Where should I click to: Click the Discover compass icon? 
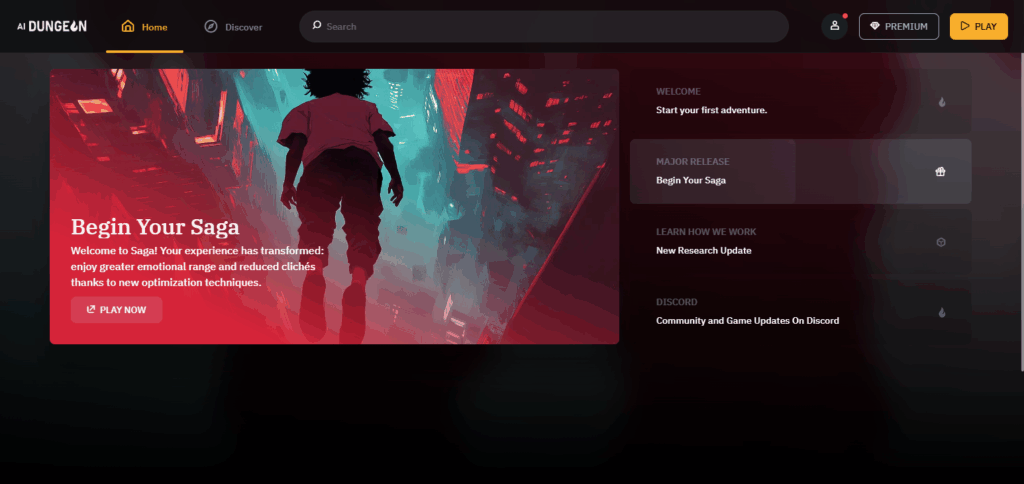coord(210,27)
